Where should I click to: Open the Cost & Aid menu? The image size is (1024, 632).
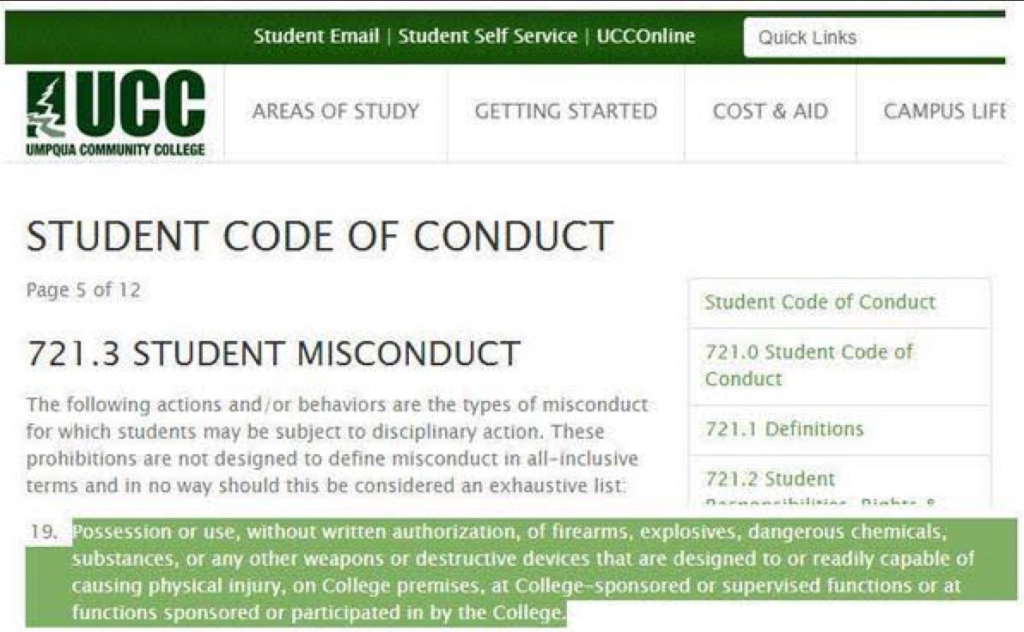tap(770, 111)
